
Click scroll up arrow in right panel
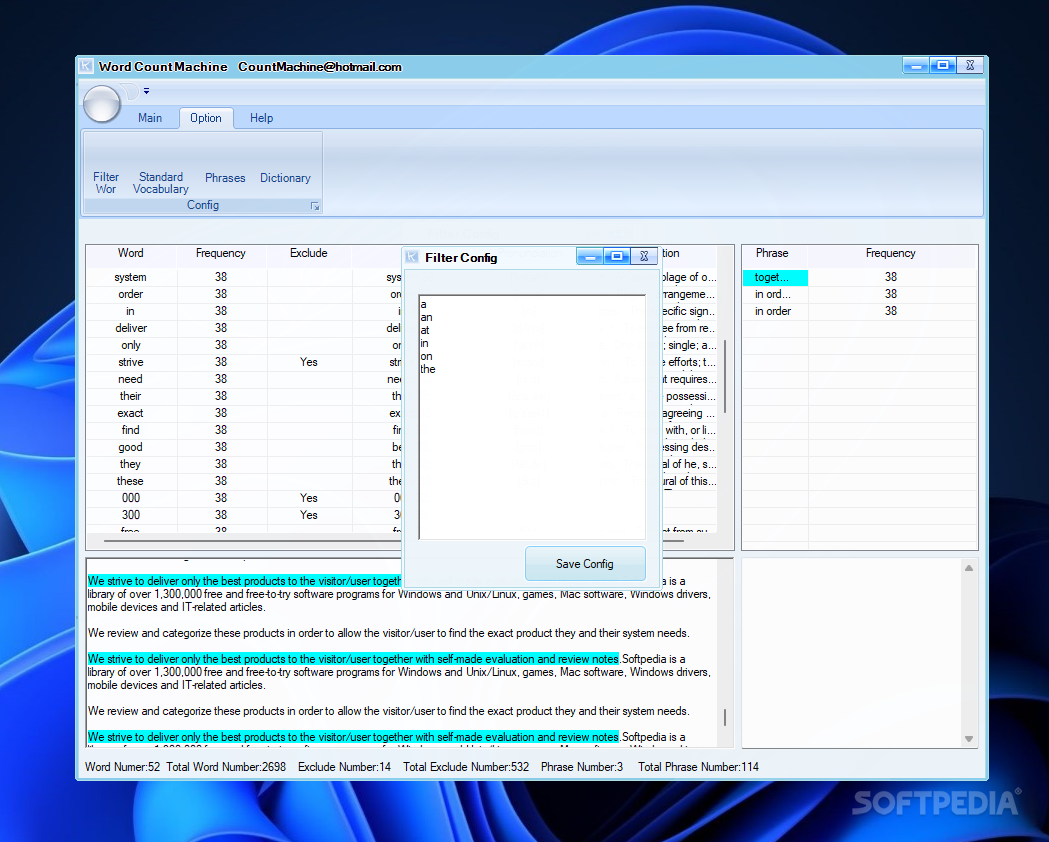[969, 568]
